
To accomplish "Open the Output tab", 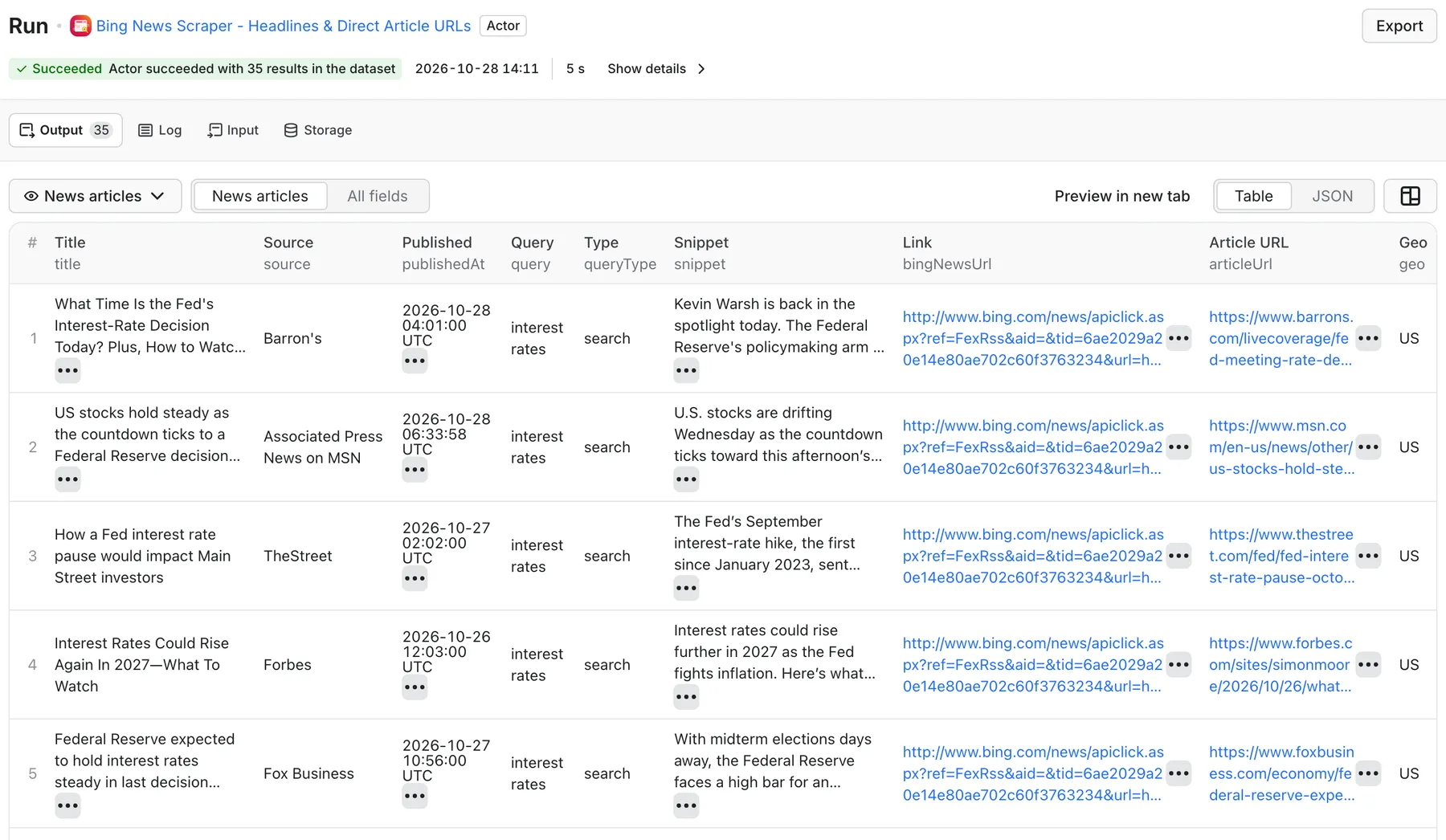I will pyautogui.click(x=66, y=130).
